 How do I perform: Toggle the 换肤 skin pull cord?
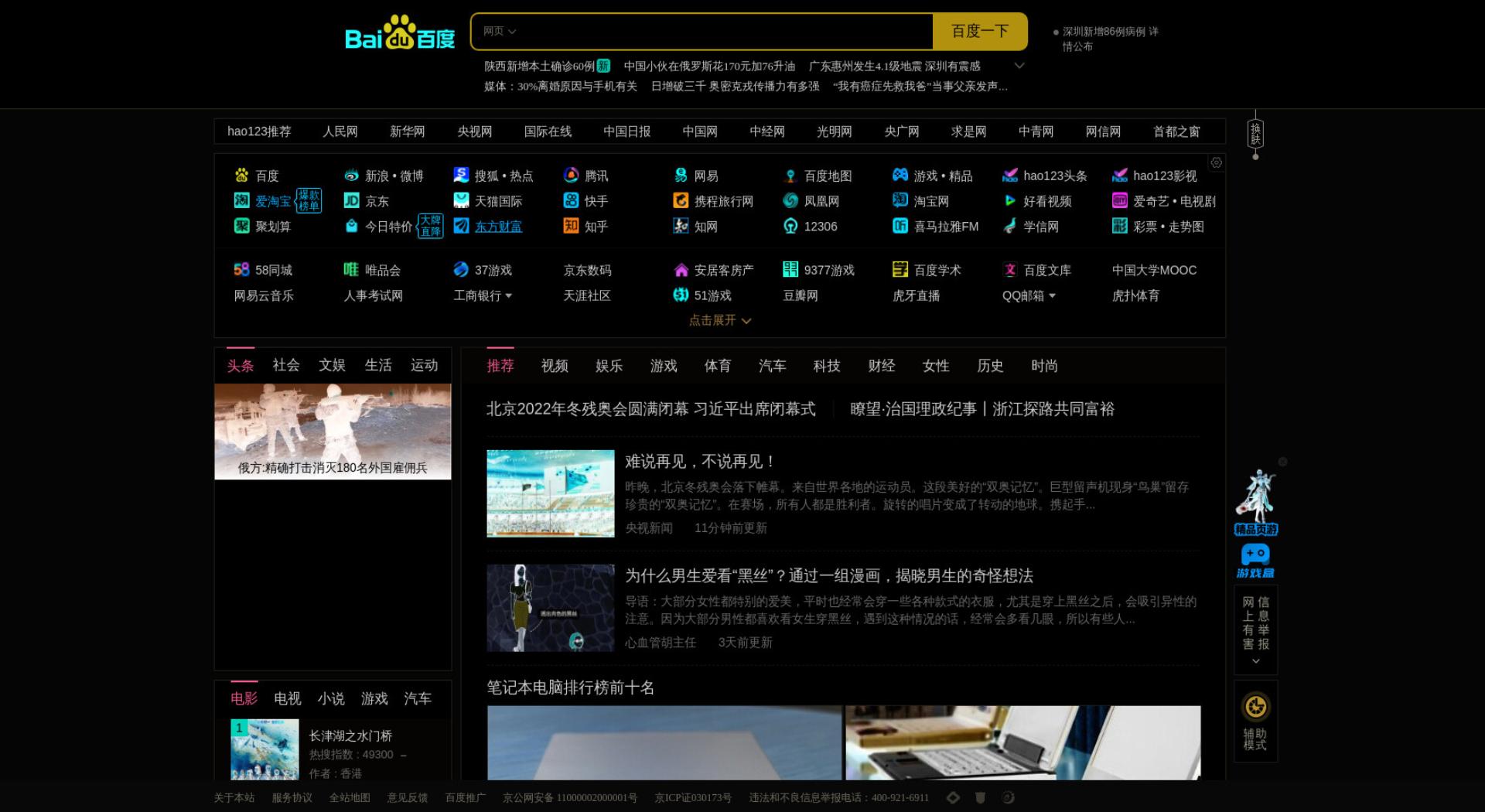click(1255, 134)
